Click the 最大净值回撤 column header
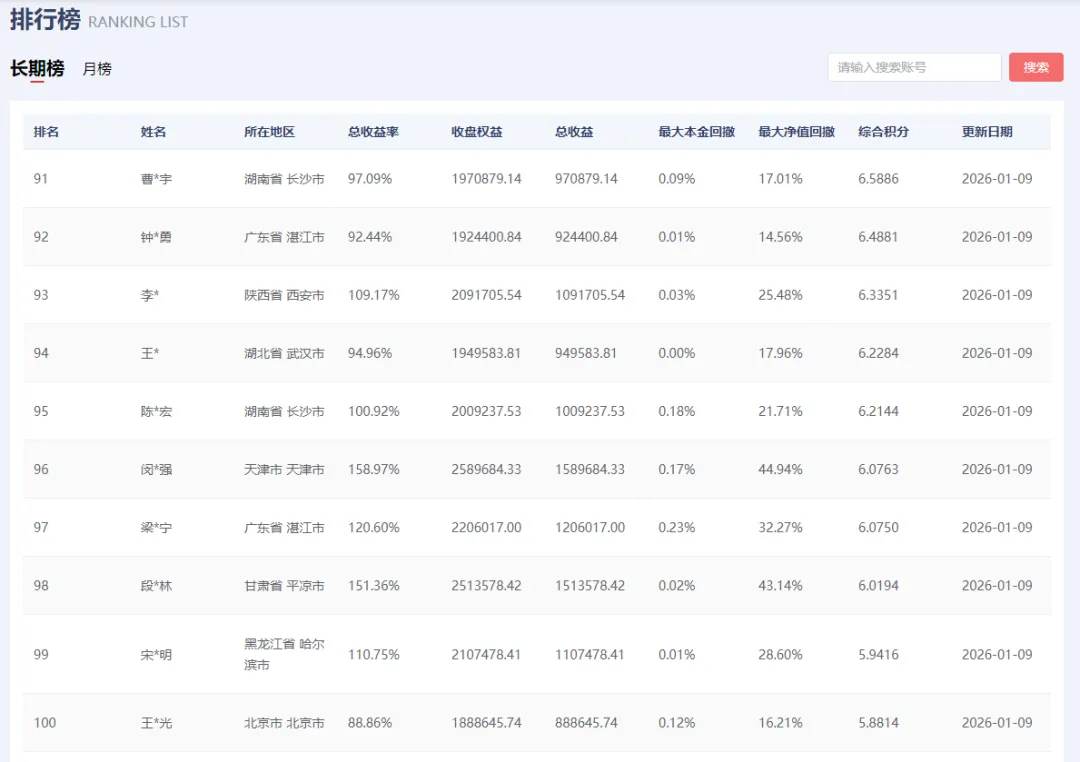 (797, 132)
